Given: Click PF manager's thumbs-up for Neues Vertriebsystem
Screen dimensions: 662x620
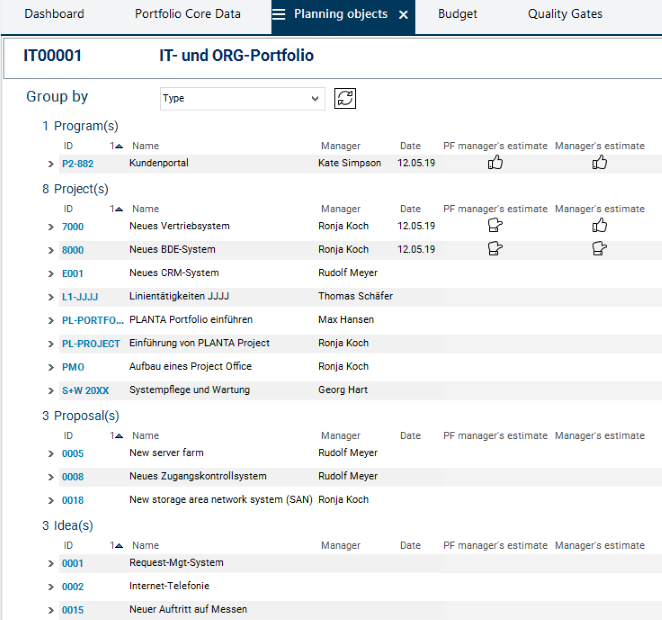Looking at the screenshot, I should coord(495,226).
